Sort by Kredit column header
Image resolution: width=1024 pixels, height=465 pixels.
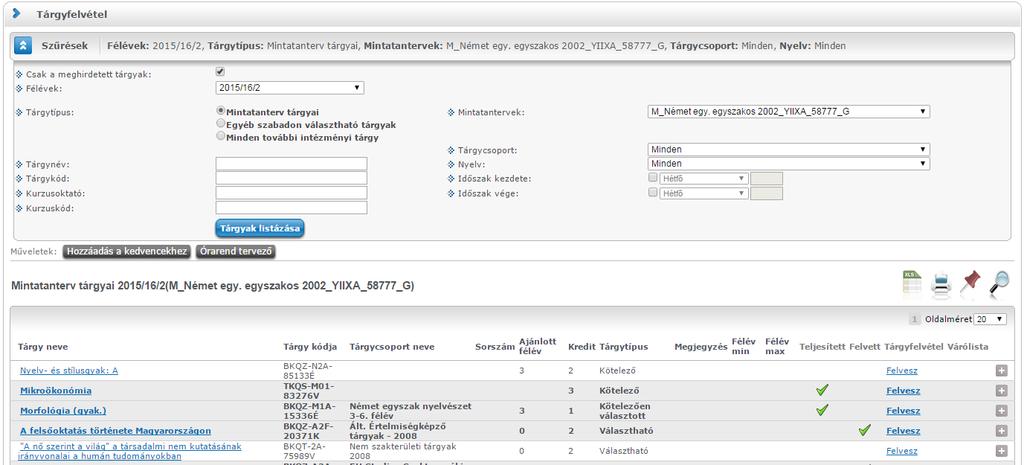tap(581, 347)
